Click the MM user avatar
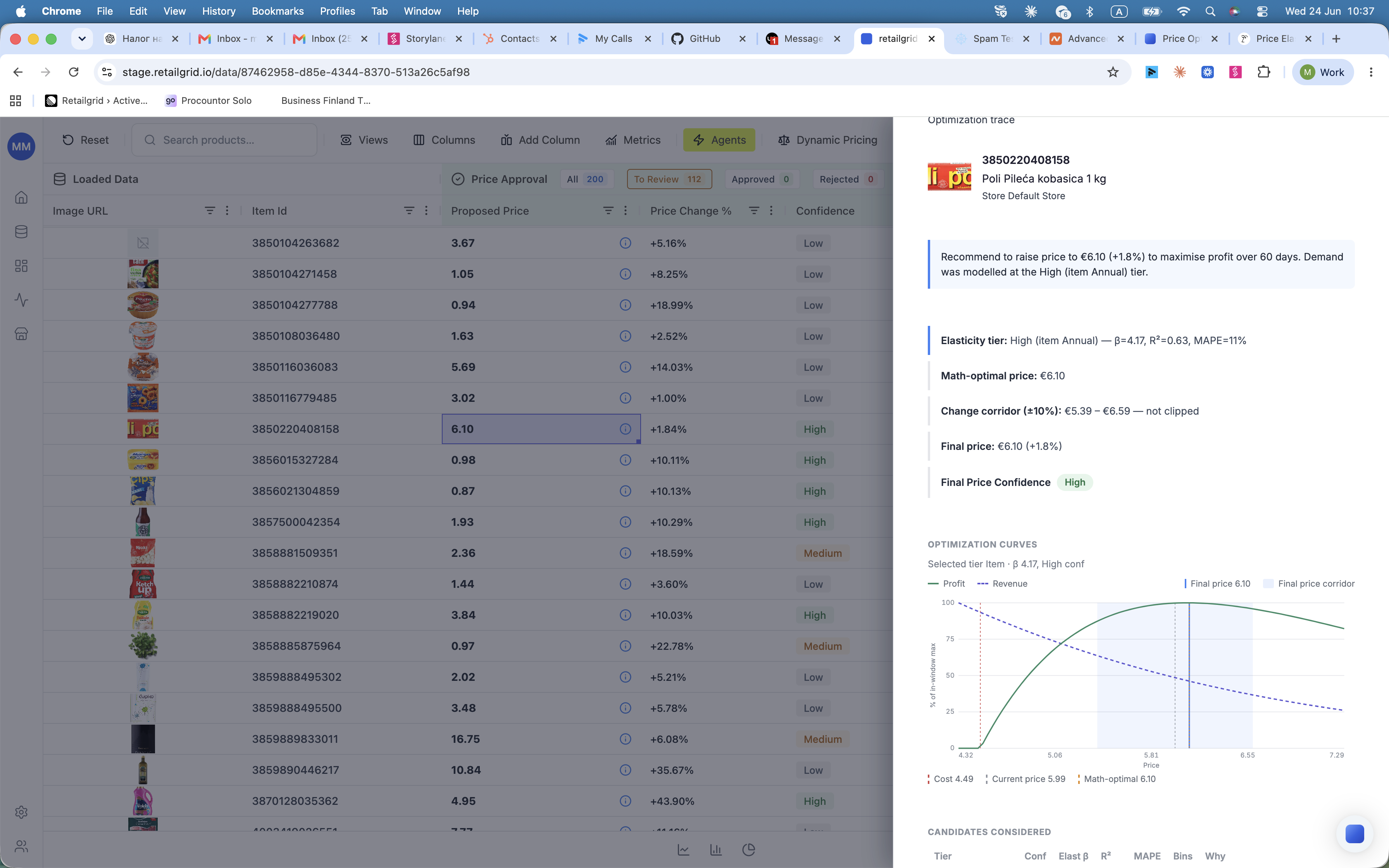The image size is (1389, 868). [21, 146]
